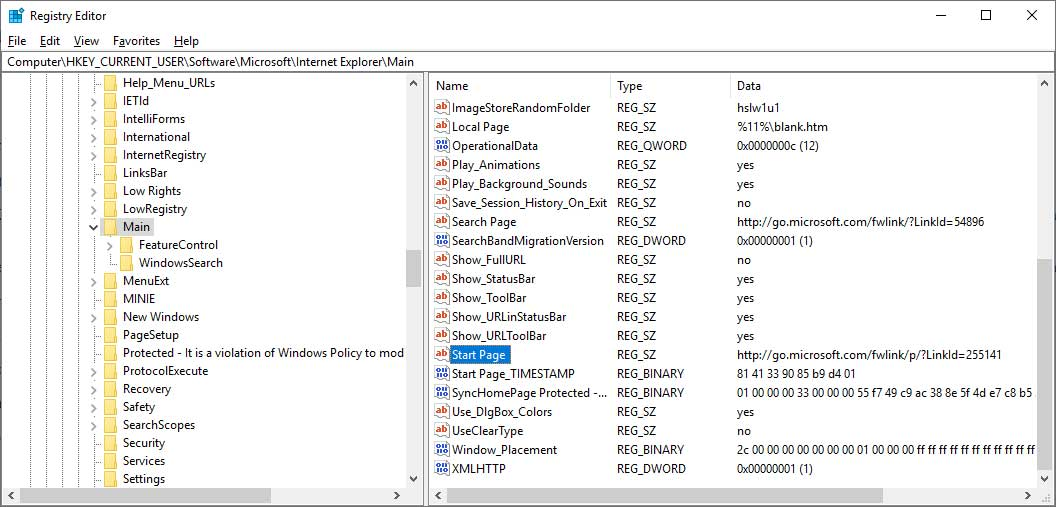Expand the FeatureControl subkey
This screenshot has width=1056, height=507.
coord(110,245)
